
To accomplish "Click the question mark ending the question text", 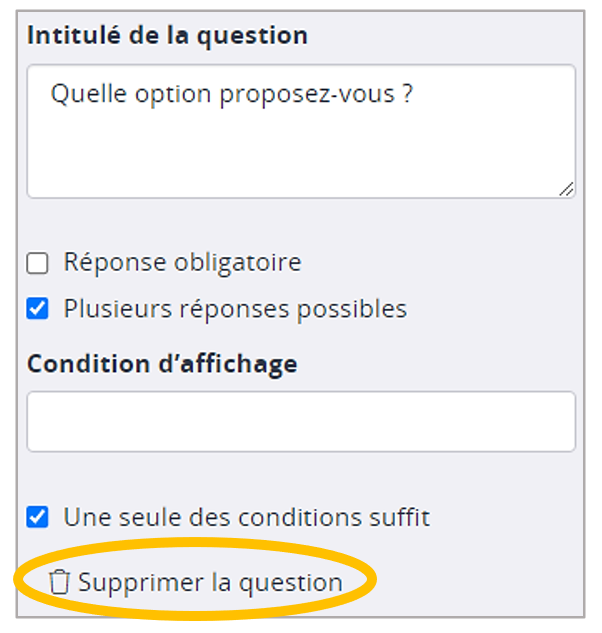I will (x=408, y=95).
